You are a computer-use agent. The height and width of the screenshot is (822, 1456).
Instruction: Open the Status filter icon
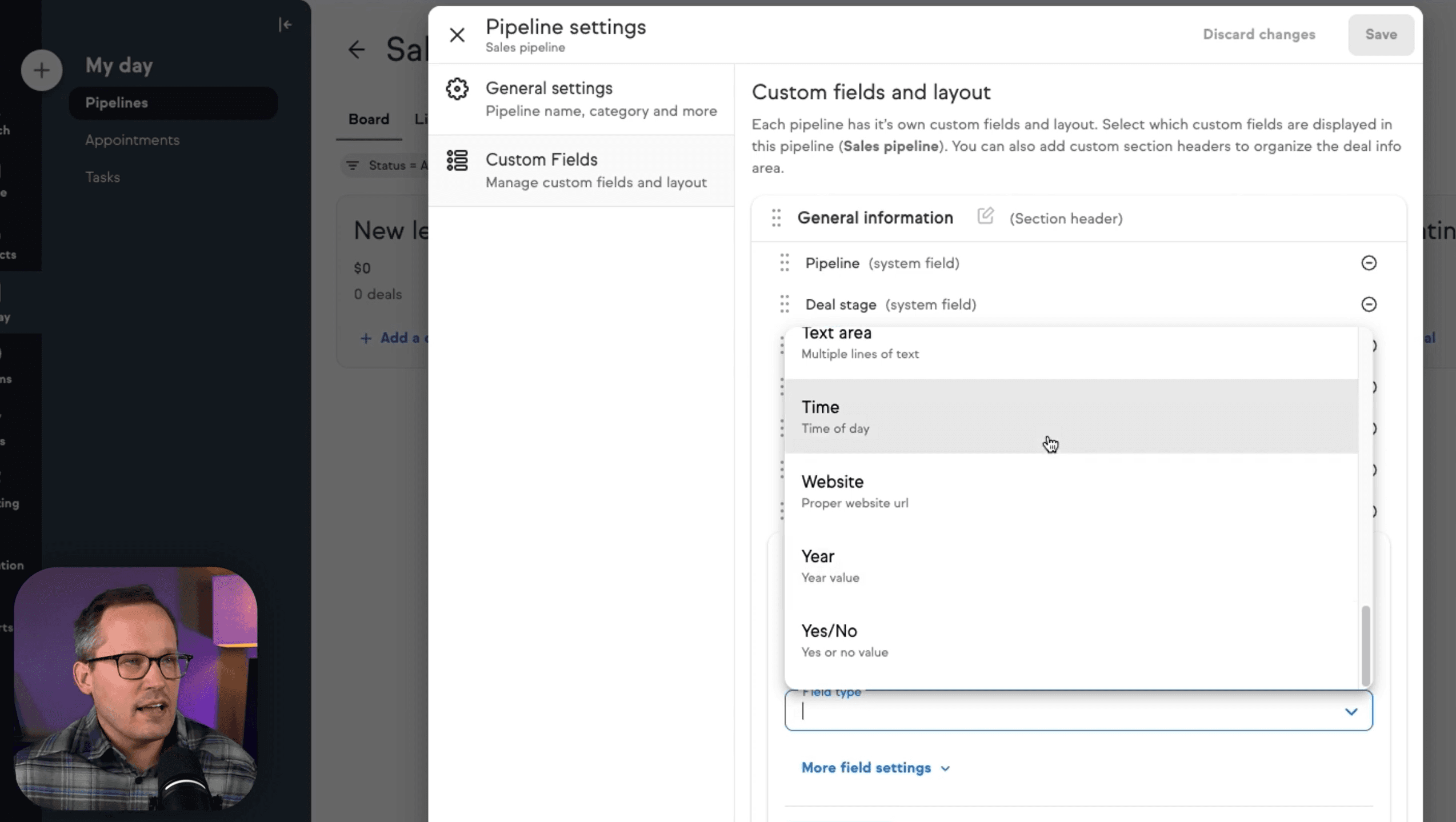tap(353, 165)
